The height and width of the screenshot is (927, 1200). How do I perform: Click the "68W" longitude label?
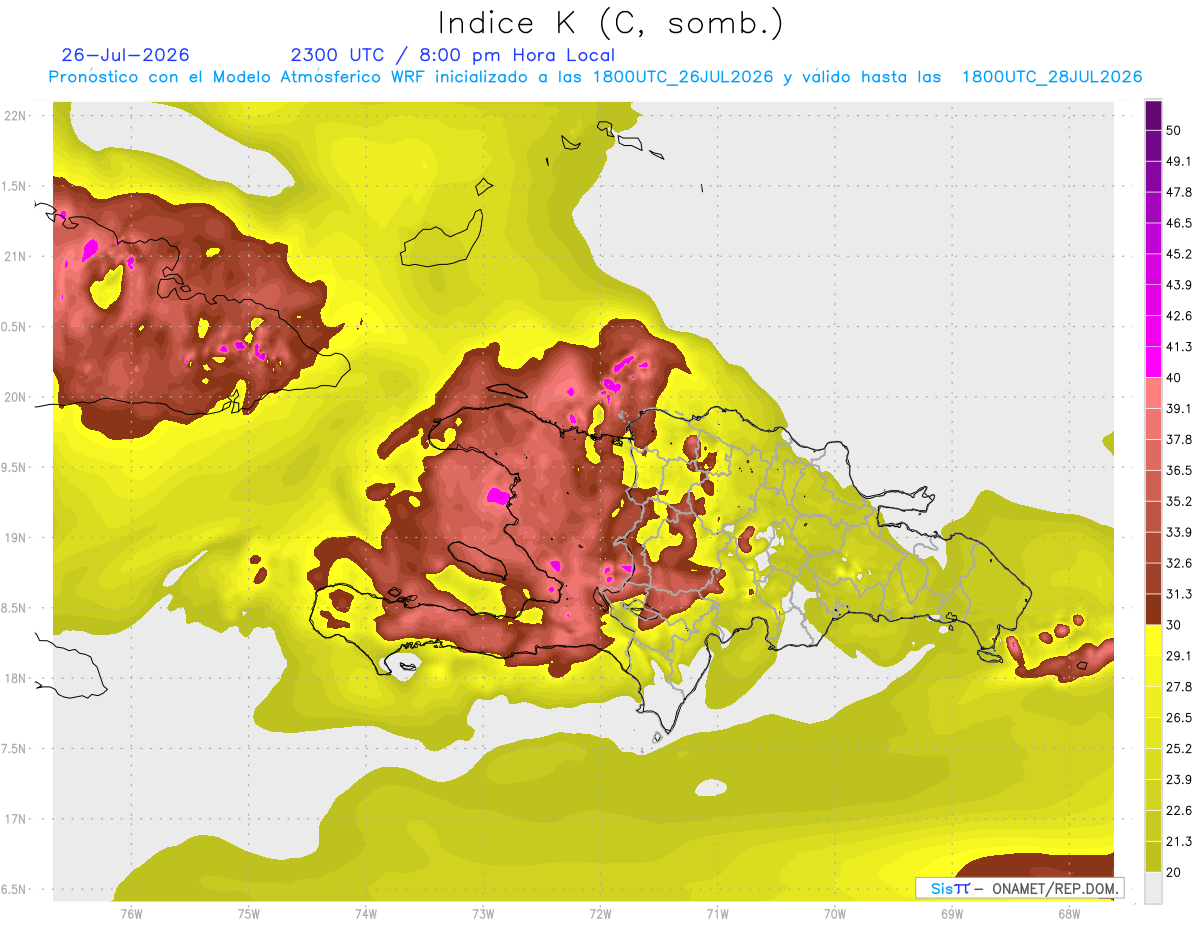tap(1068, 913)
